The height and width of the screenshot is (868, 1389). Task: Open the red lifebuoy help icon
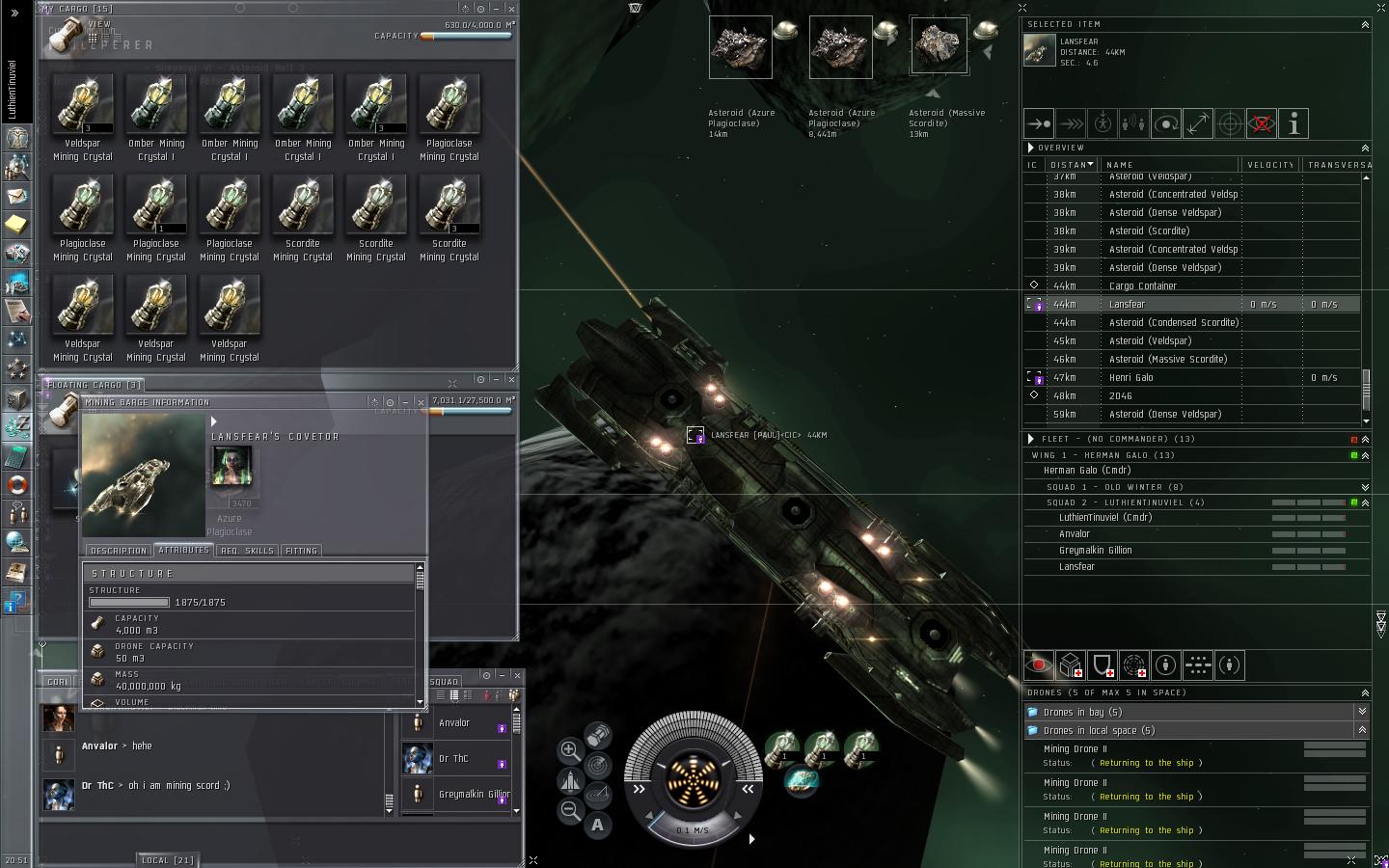16,484
